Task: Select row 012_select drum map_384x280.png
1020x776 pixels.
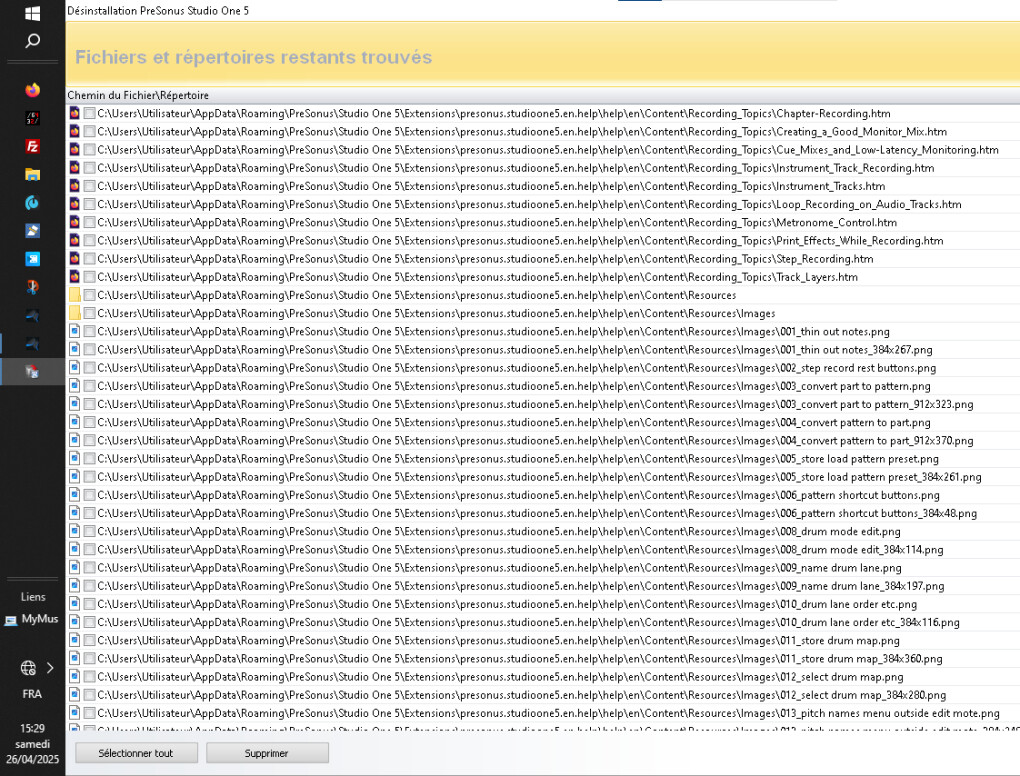Action: (x=543, y=695)
